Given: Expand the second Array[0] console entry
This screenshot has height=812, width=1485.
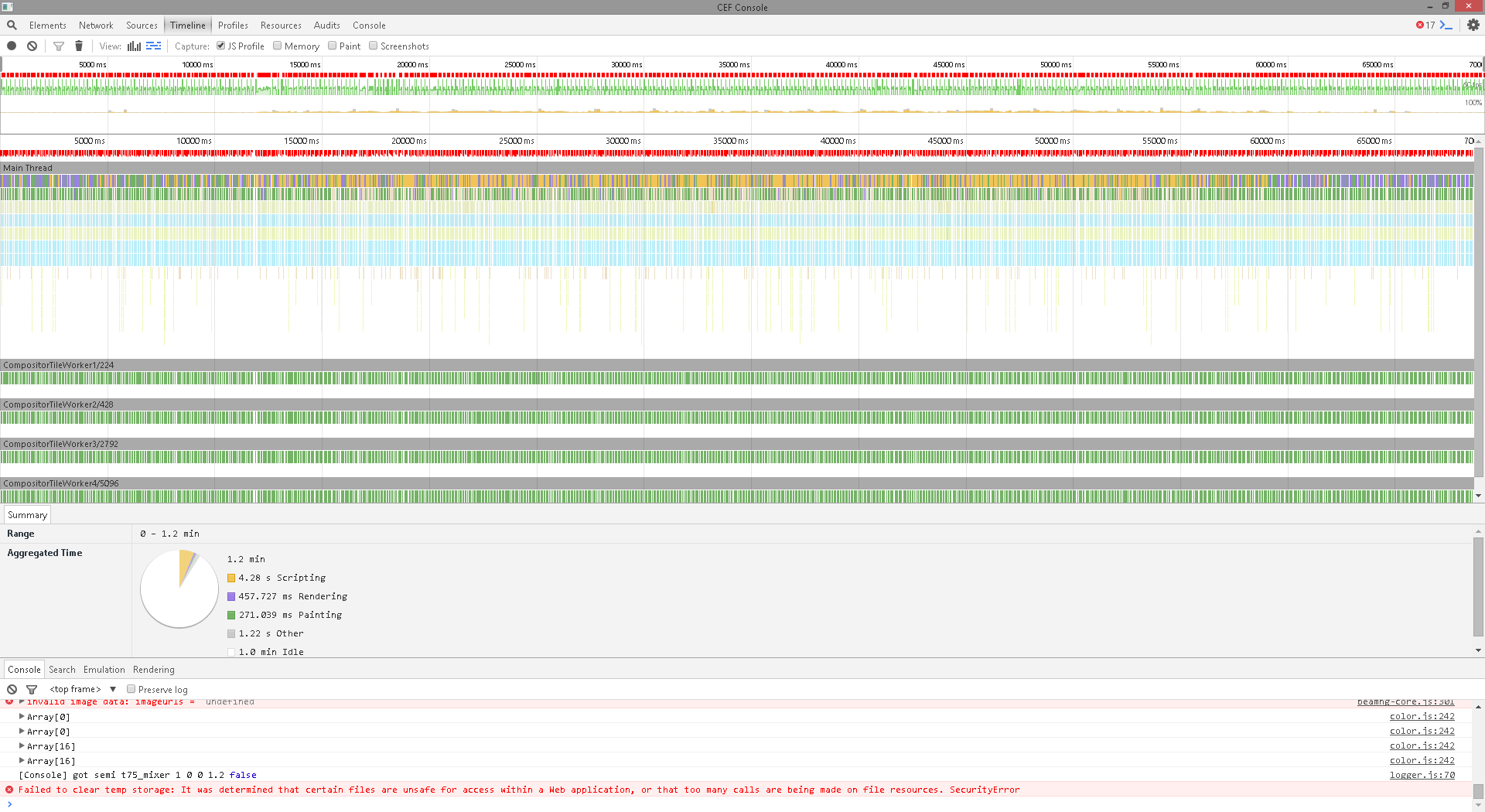Looking at the screenshot, I should (22, 732).
